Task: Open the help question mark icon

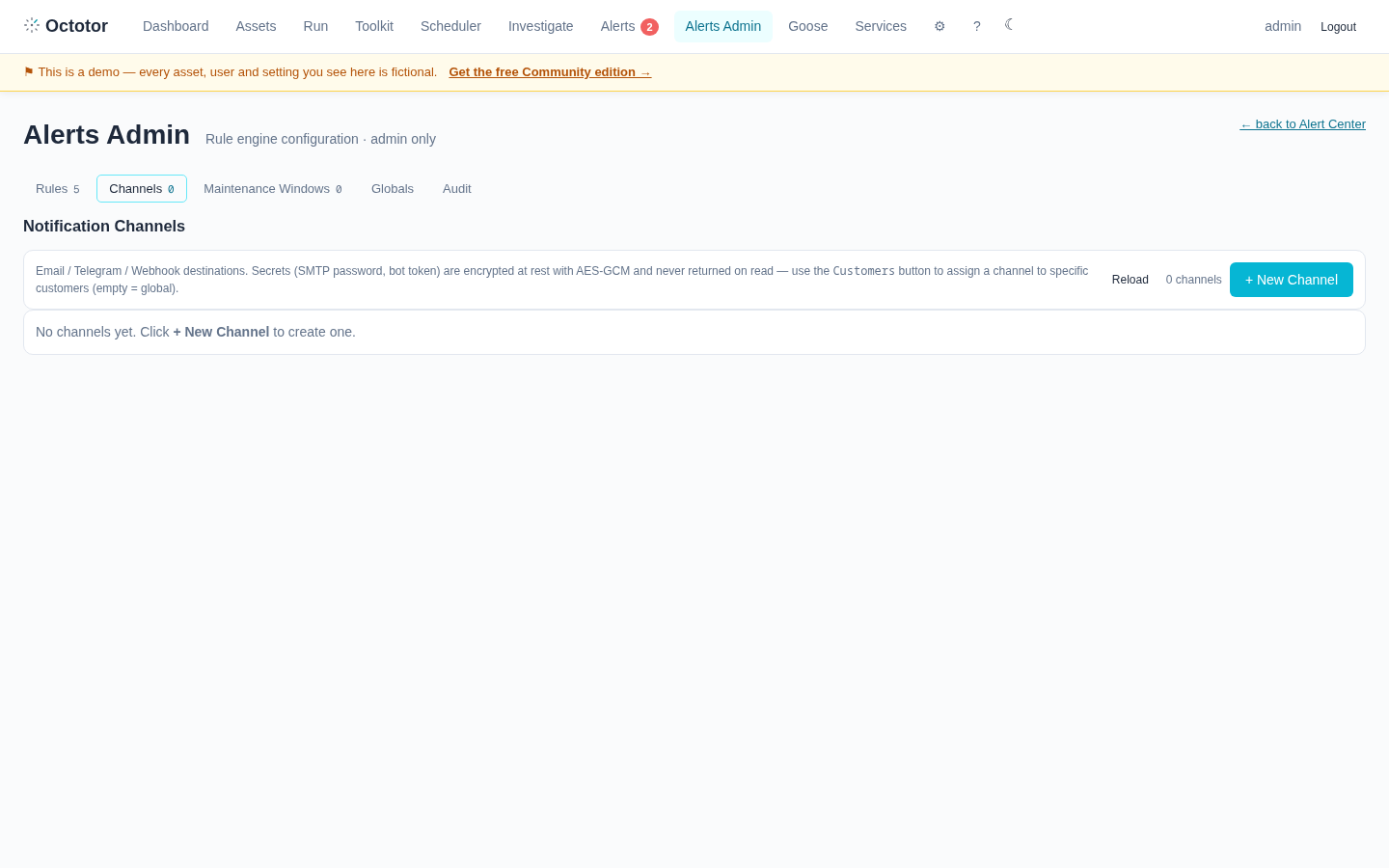Action: tap(977, 26)
